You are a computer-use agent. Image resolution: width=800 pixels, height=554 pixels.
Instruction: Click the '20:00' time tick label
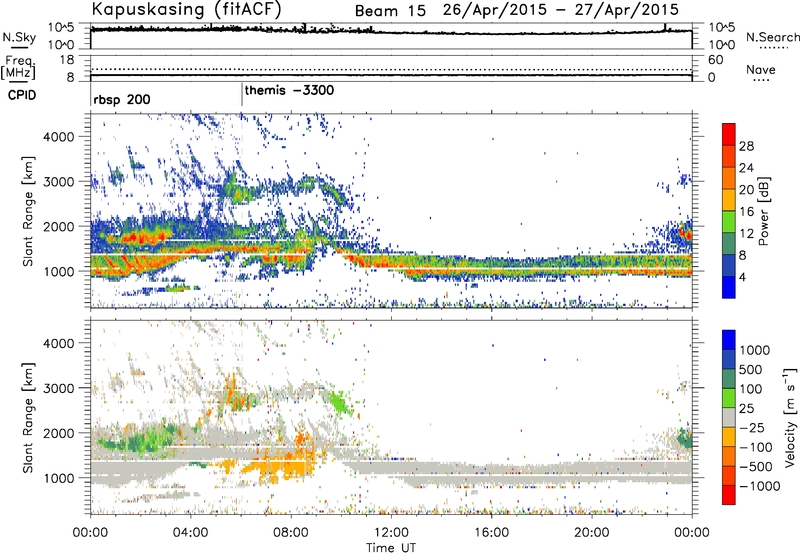click(592, 533)
